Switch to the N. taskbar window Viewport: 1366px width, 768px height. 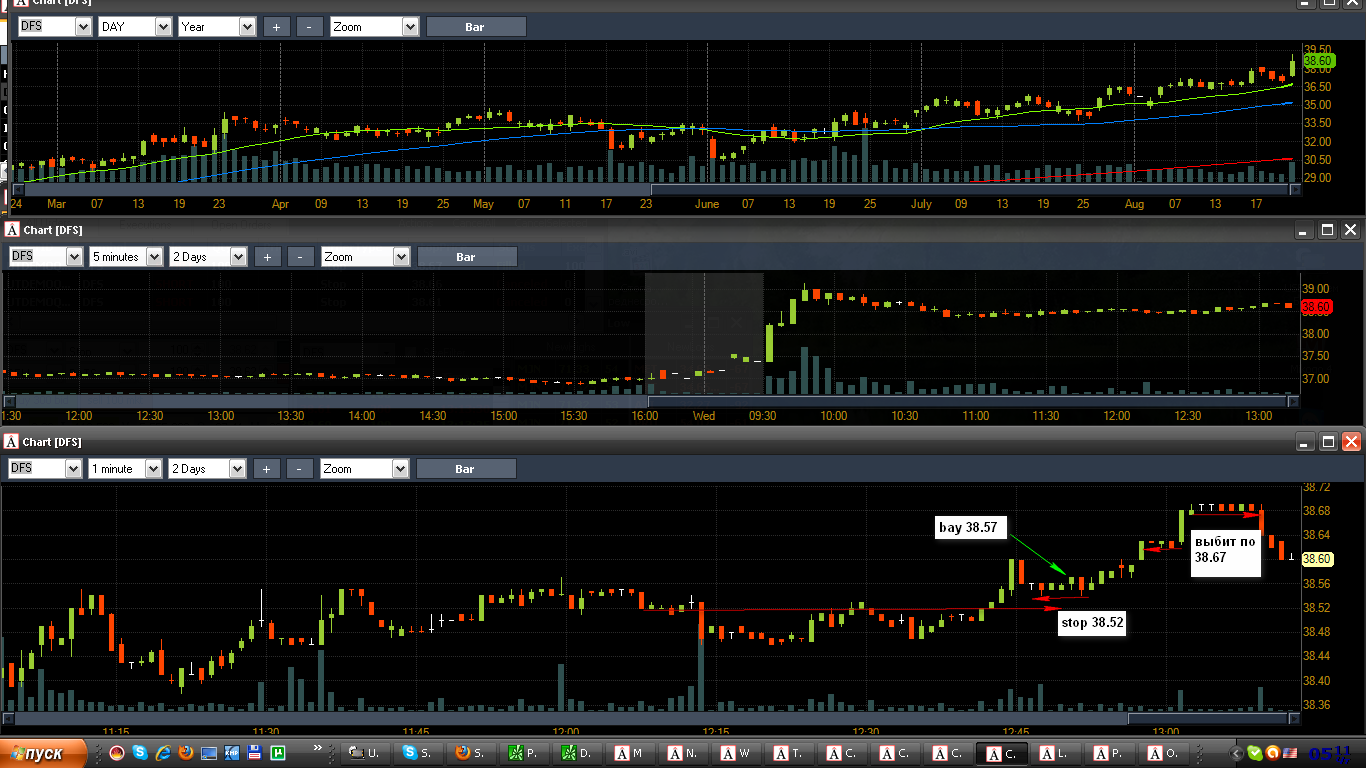click(684, 753)
